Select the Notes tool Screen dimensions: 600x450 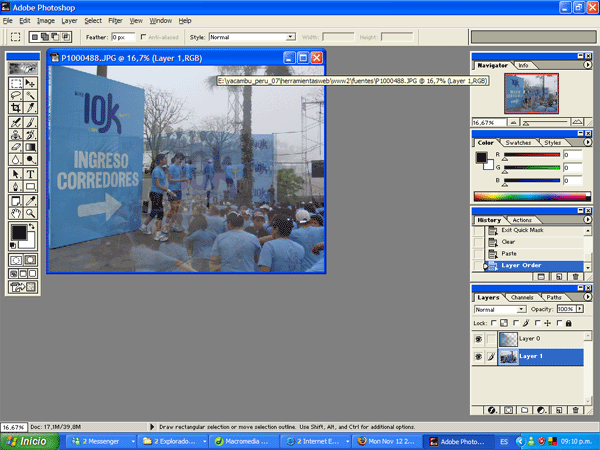[x=16, y=201]
